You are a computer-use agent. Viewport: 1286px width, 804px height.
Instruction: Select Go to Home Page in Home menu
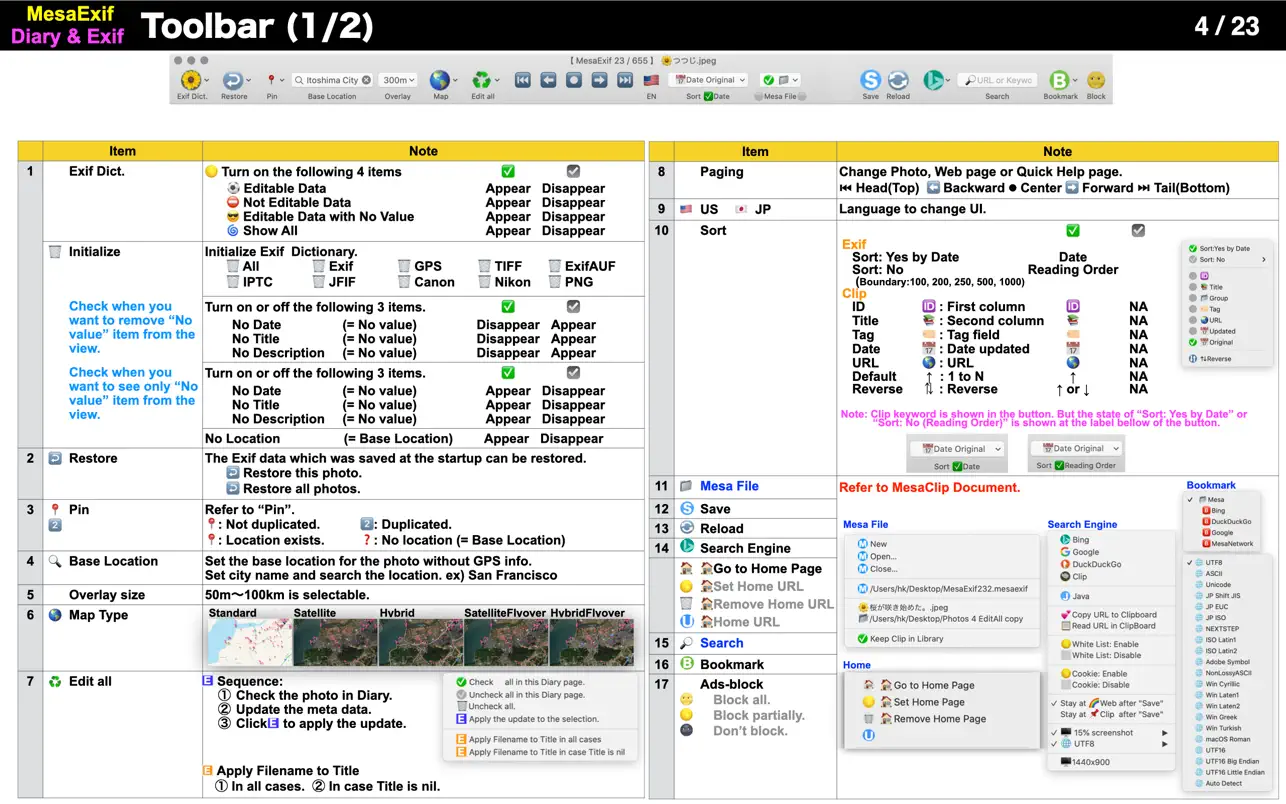pyautogui.click(x=919, y=685)
